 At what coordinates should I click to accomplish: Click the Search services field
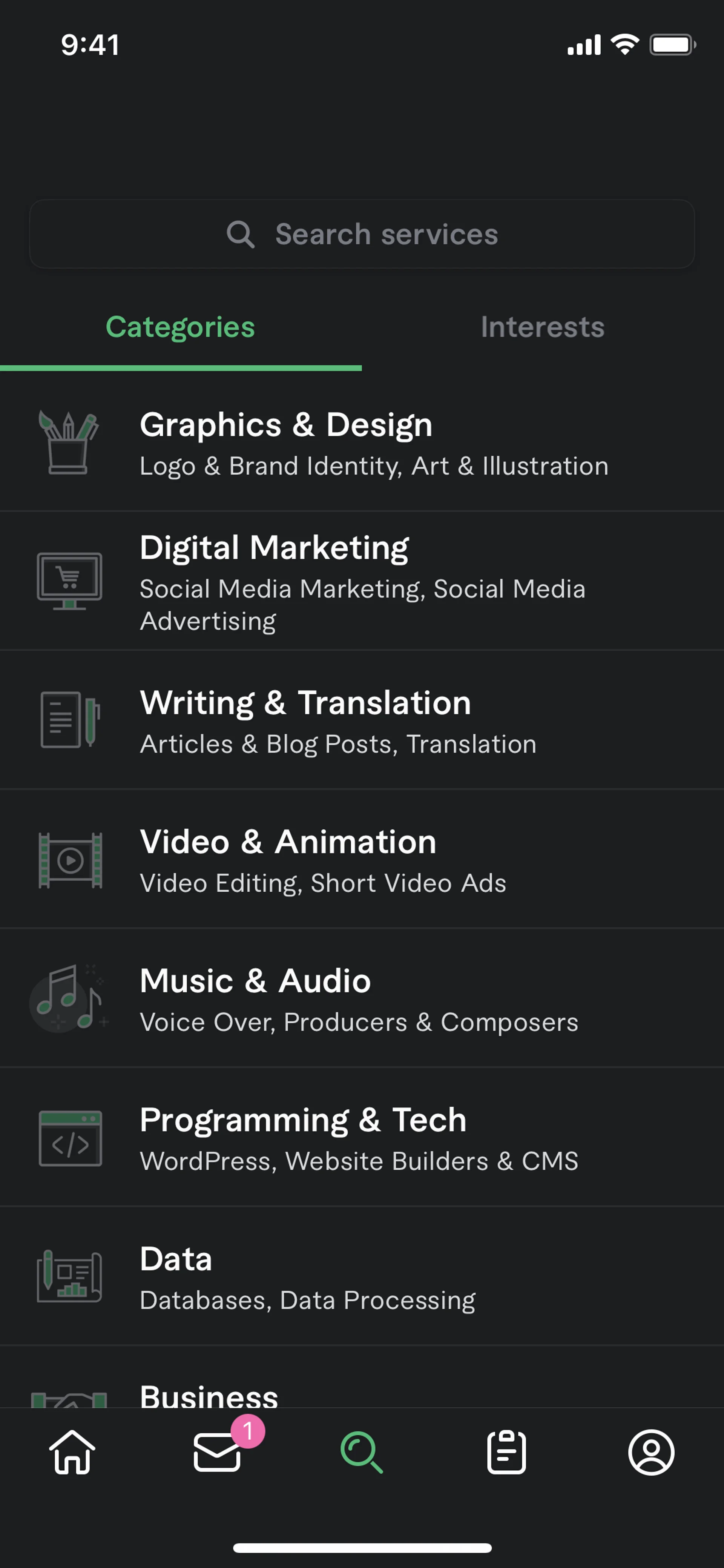click(362, 234)
